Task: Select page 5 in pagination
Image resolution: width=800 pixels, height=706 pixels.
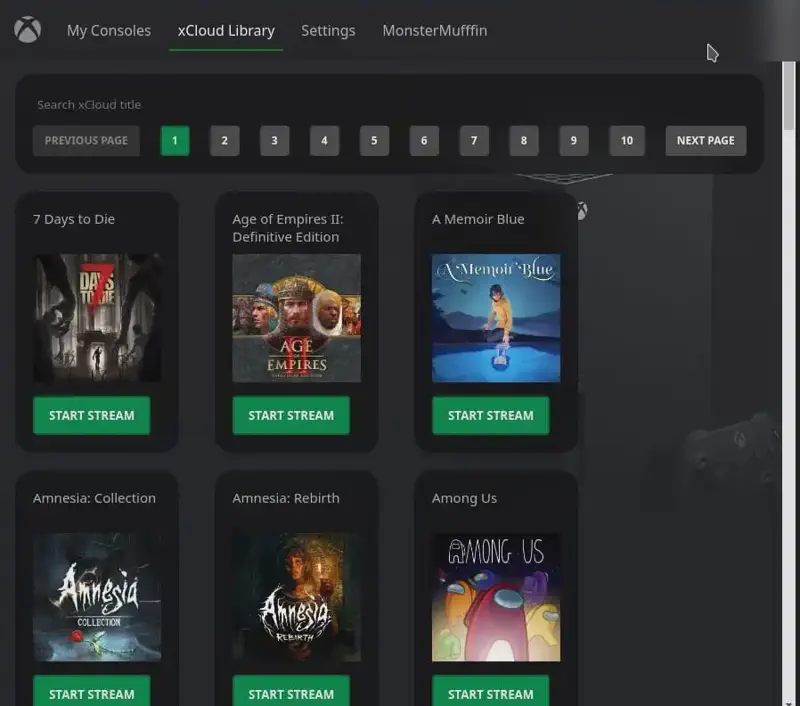Action: pos(374,140)
